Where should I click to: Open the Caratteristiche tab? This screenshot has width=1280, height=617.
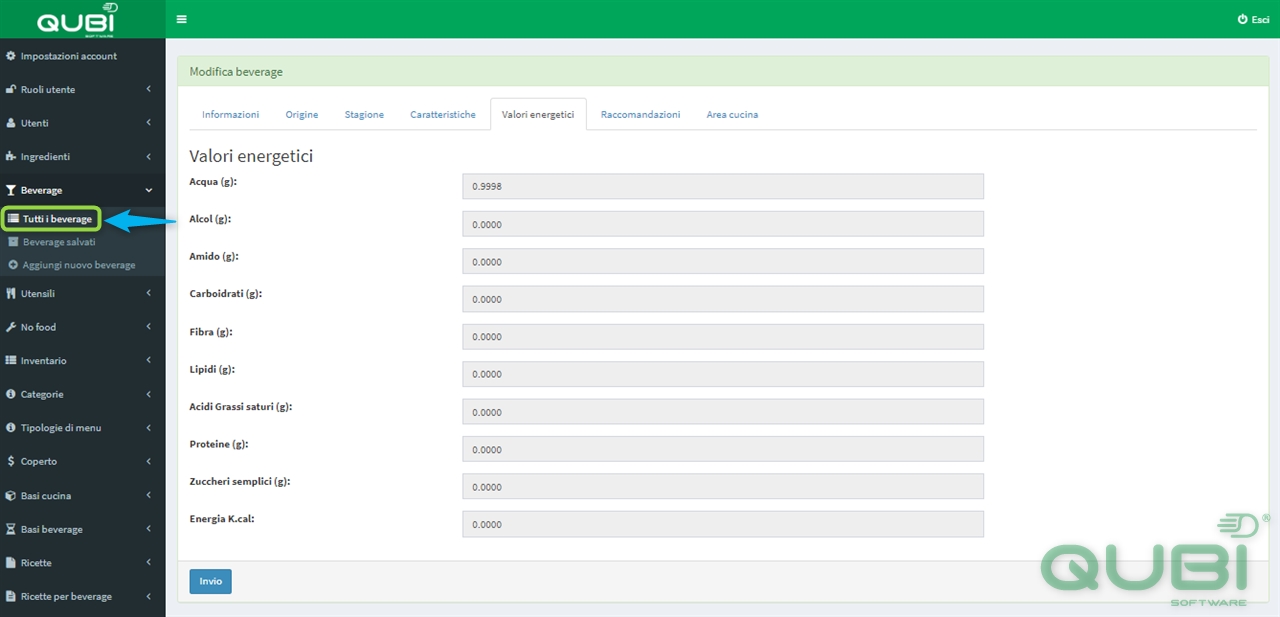443,115
